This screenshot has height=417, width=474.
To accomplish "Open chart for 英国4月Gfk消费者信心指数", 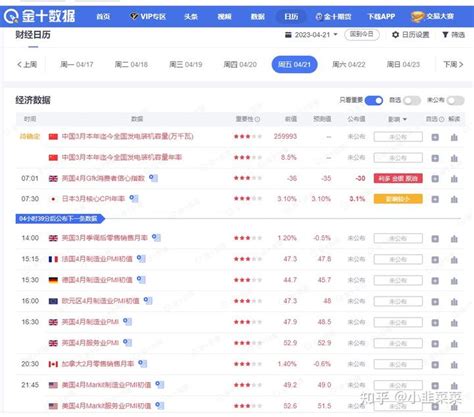I will point(454,179).
